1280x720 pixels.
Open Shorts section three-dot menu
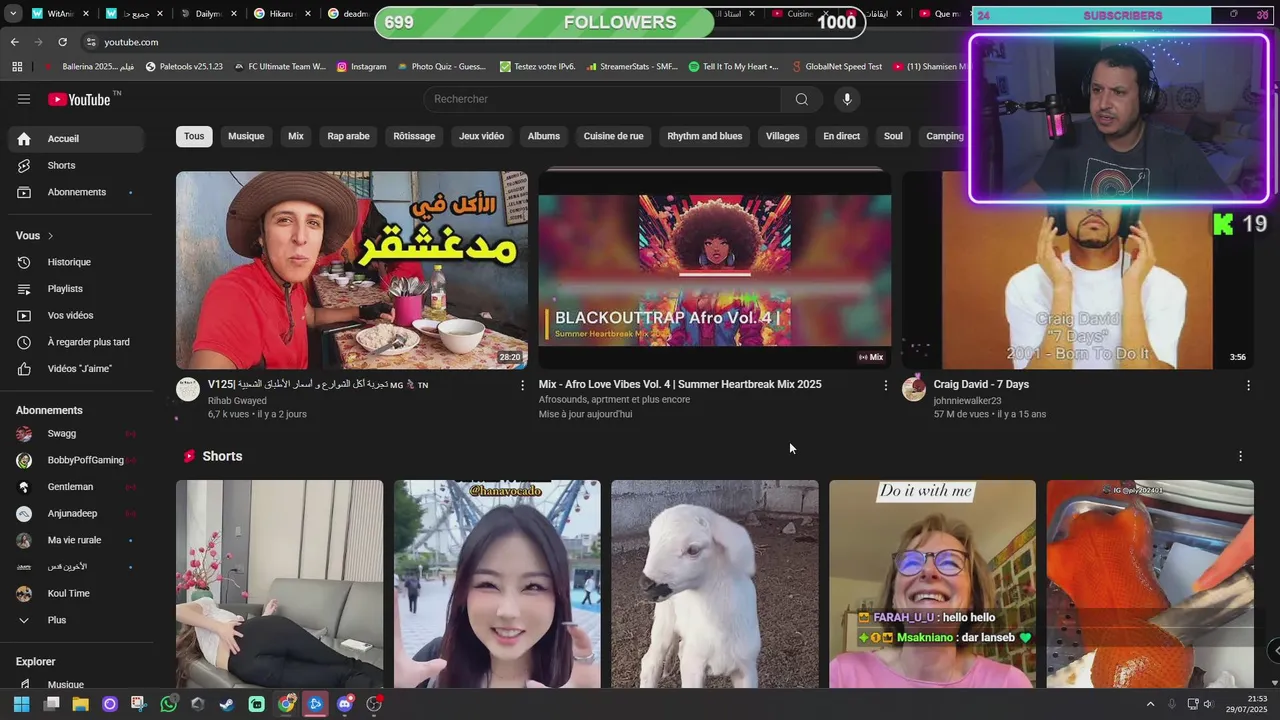coord(1240,456)
